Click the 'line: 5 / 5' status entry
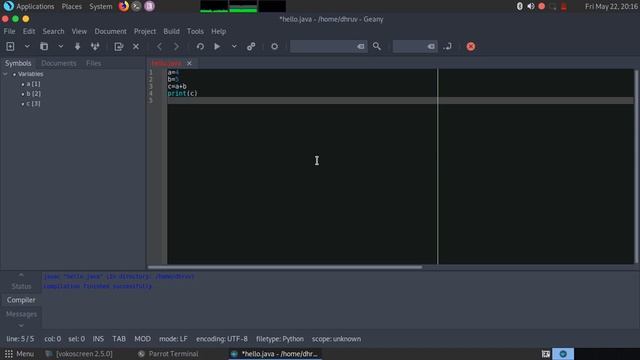The height and width of the screenshot is (360, 640). (x=20, y=339)
